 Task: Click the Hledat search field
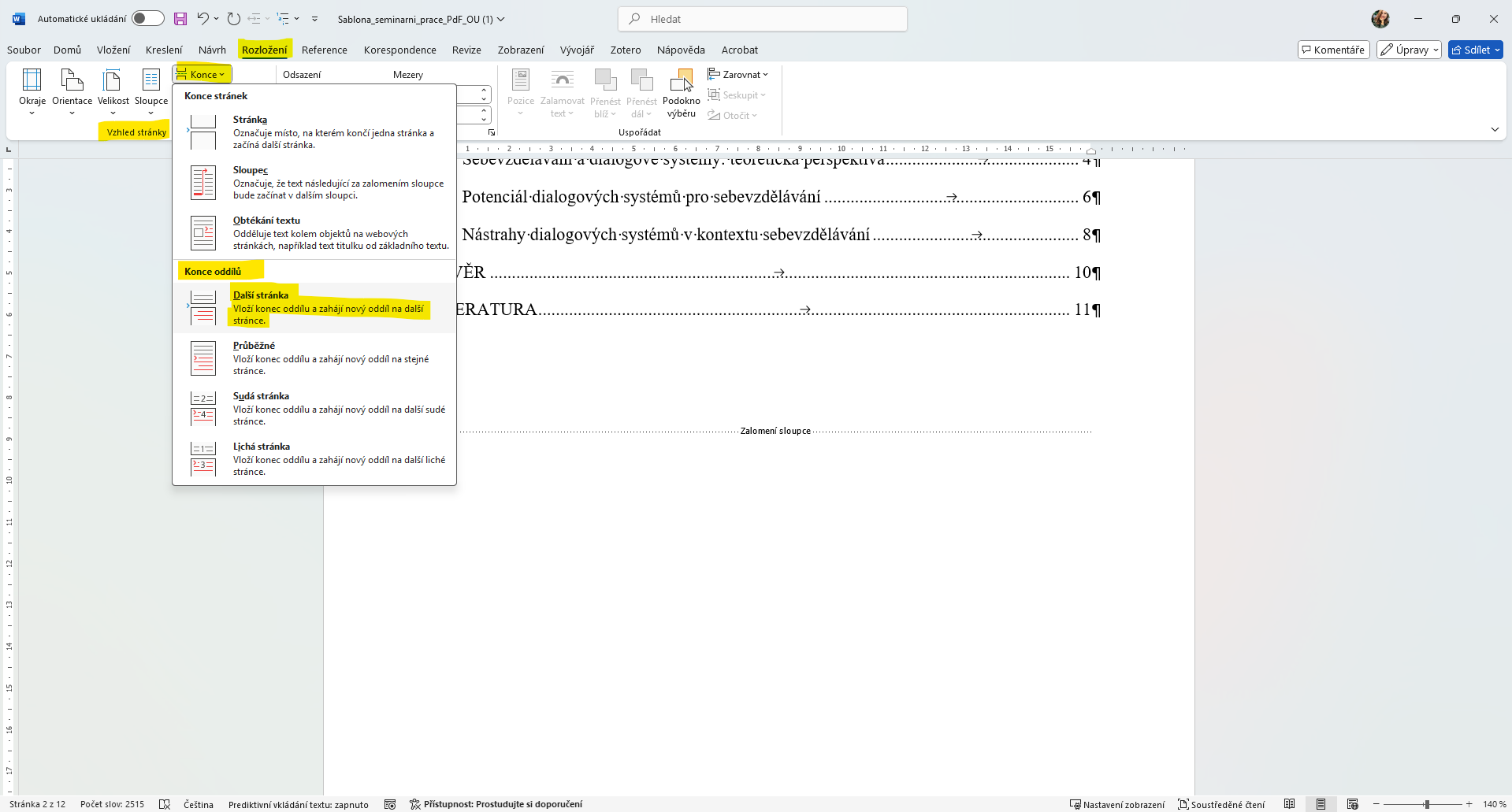pyautogui.click(x=763, y=19)
